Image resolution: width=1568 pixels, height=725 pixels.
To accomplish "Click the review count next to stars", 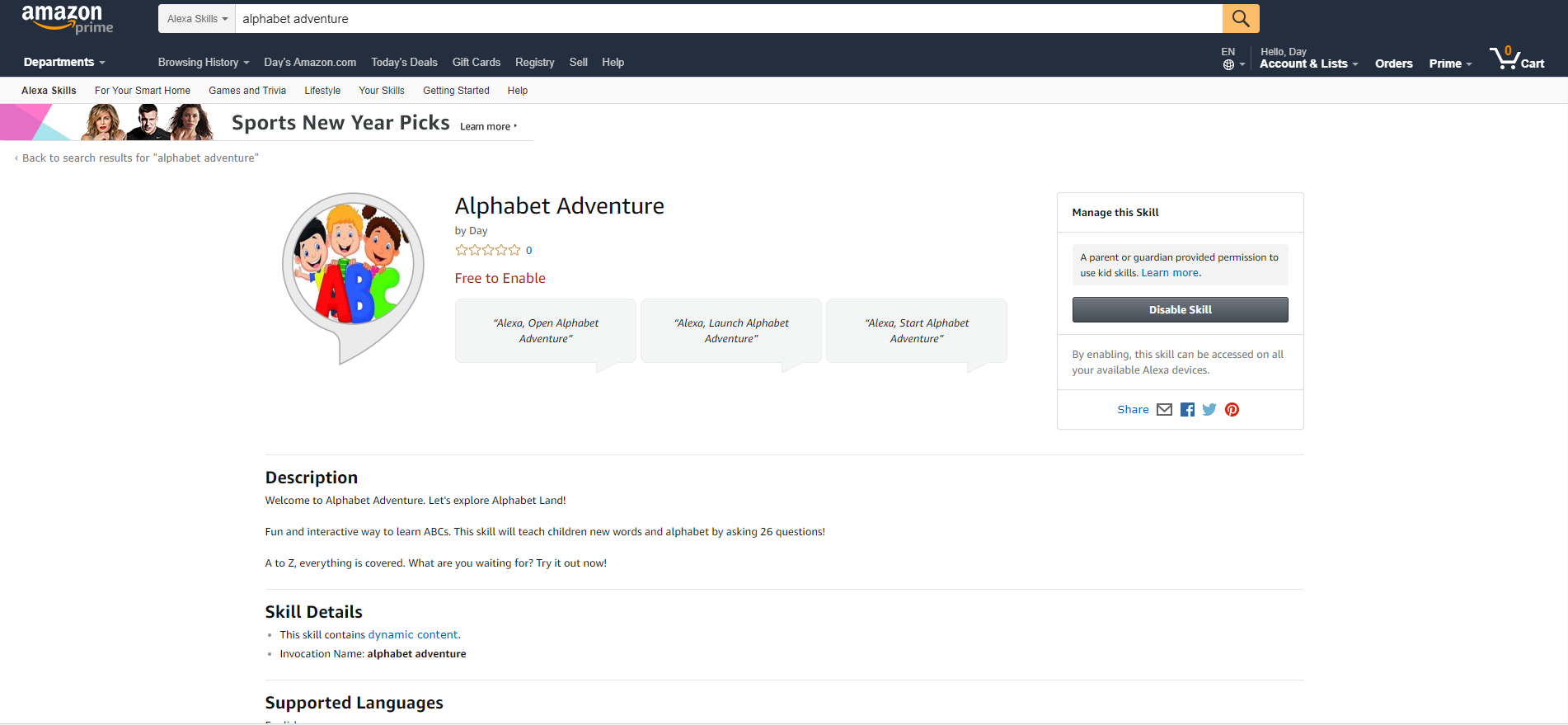I will point(529,250).
